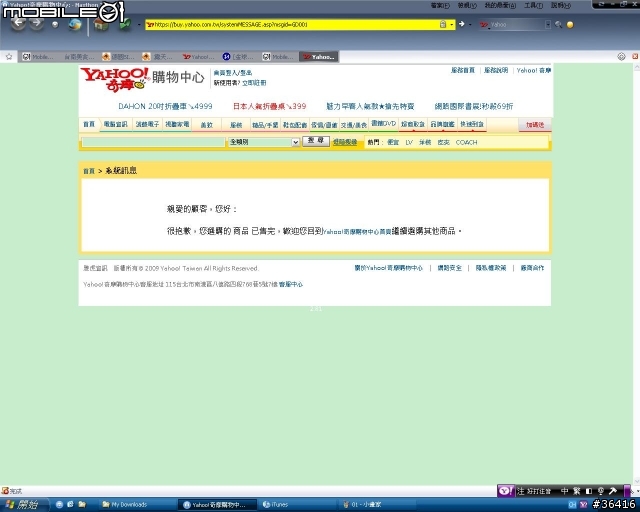Click the first quick launch icon by Start
Viewport: 640px width, 512px height.
pos(60,505)
